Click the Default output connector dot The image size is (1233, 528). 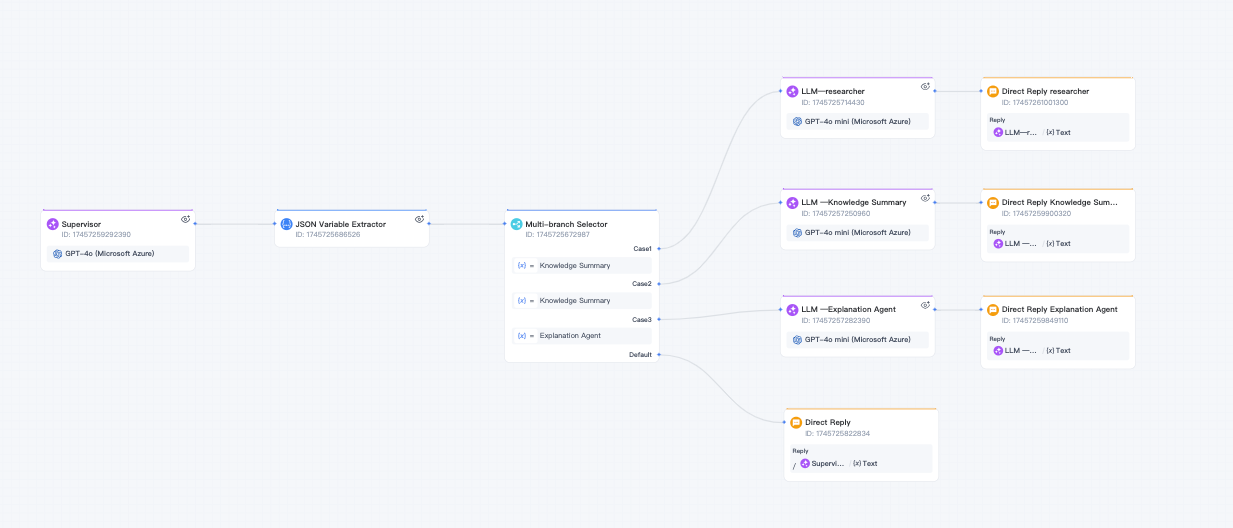(x=659, y=355)
